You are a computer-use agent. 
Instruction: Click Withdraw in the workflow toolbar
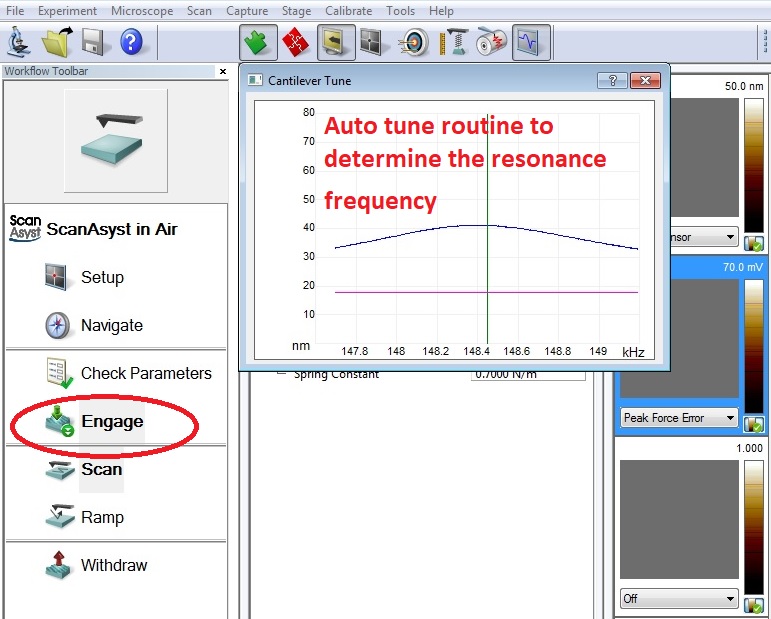pyautogui.click(x=113, y=566)
